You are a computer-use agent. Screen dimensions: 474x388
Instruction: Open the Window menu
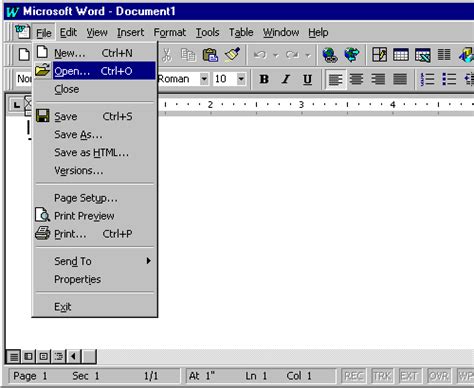point(281,32)
